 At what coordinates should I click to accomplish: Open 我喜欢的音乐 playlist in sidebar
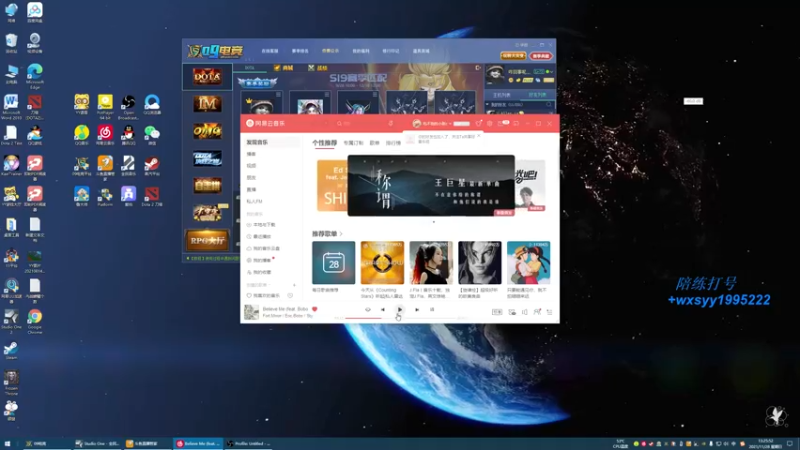click(x=264, y=295)
